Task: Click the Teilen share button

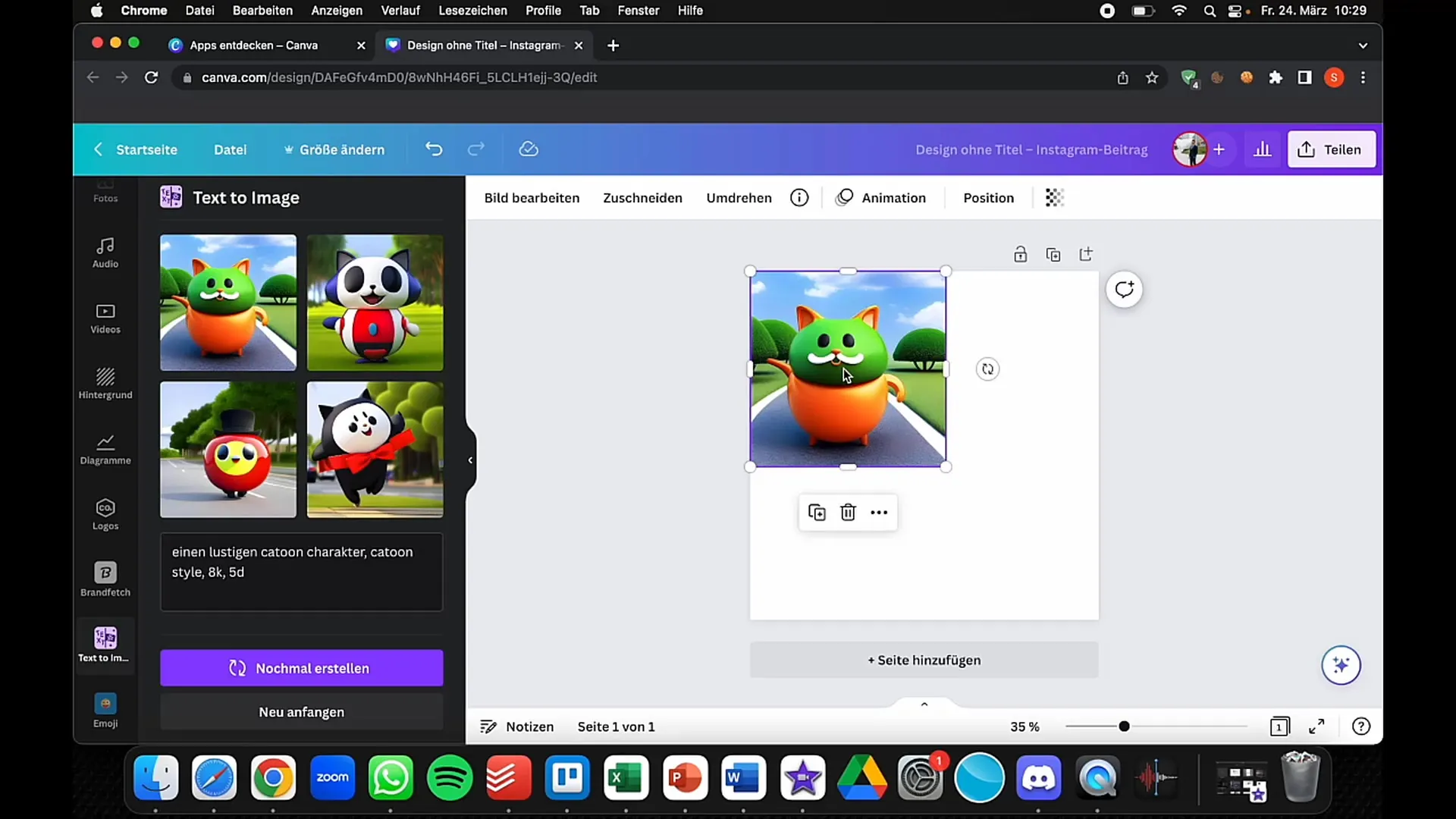Action: pos(1331,149)
